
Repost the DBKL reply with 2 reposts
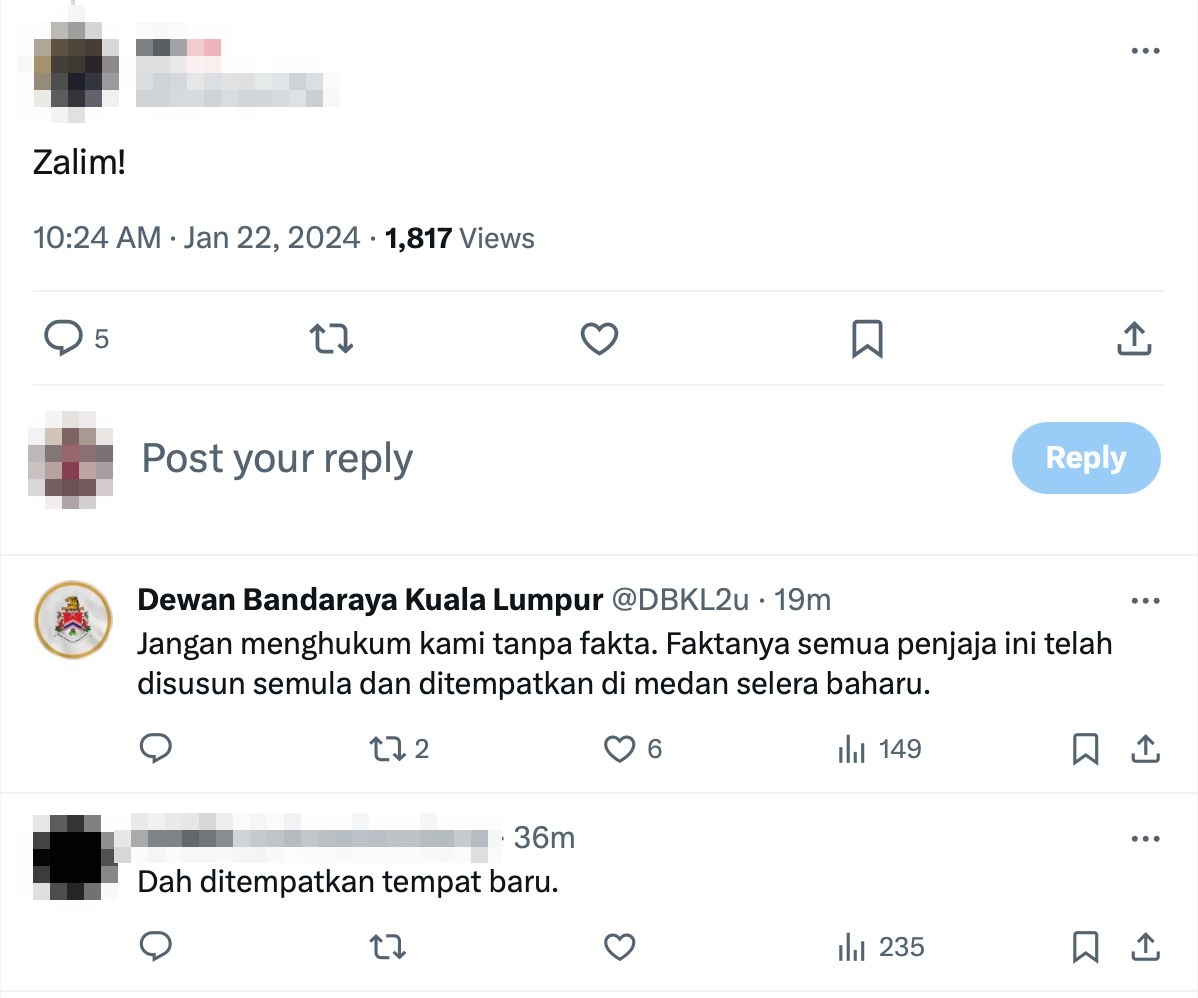click(399, 749)
